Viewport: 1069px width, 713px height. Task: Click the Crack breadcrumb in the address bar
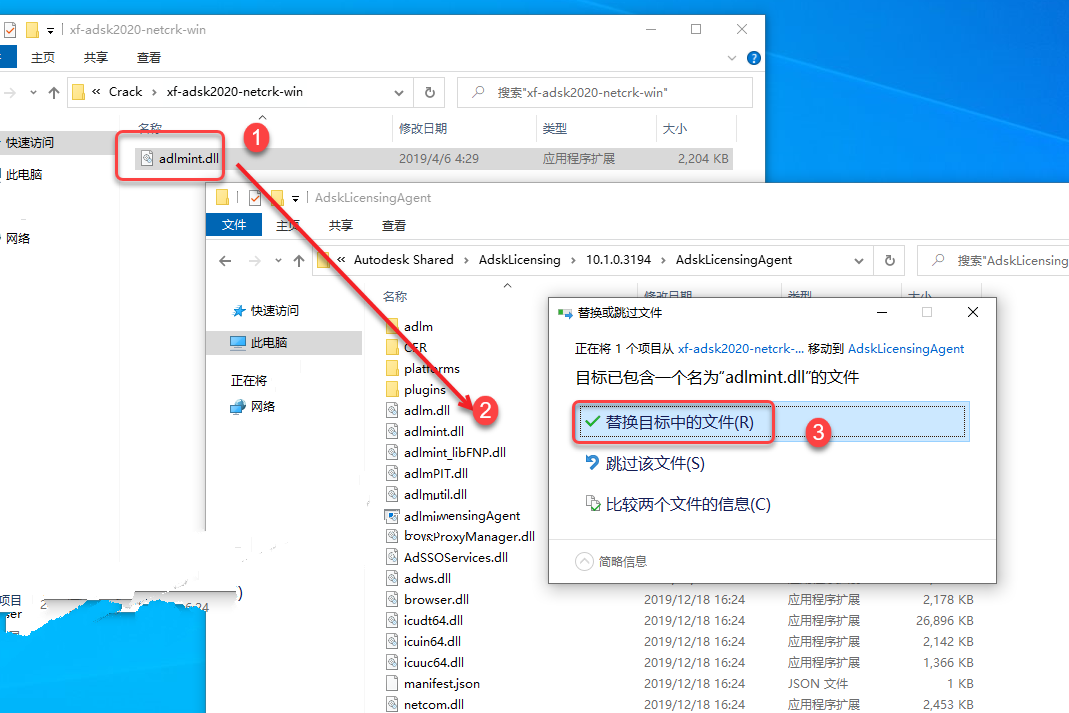click(x=125, y=92)
